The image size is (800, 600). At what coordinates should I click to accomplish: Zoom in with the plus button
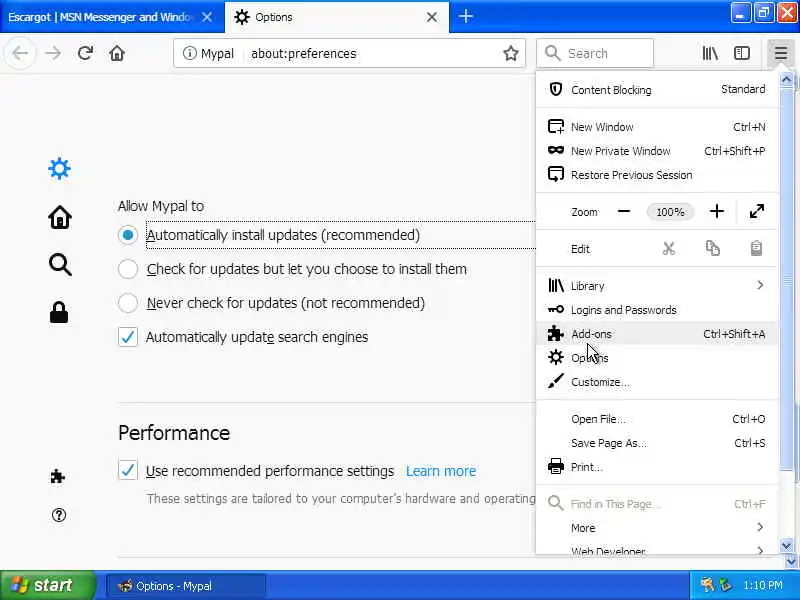point(716,212)
